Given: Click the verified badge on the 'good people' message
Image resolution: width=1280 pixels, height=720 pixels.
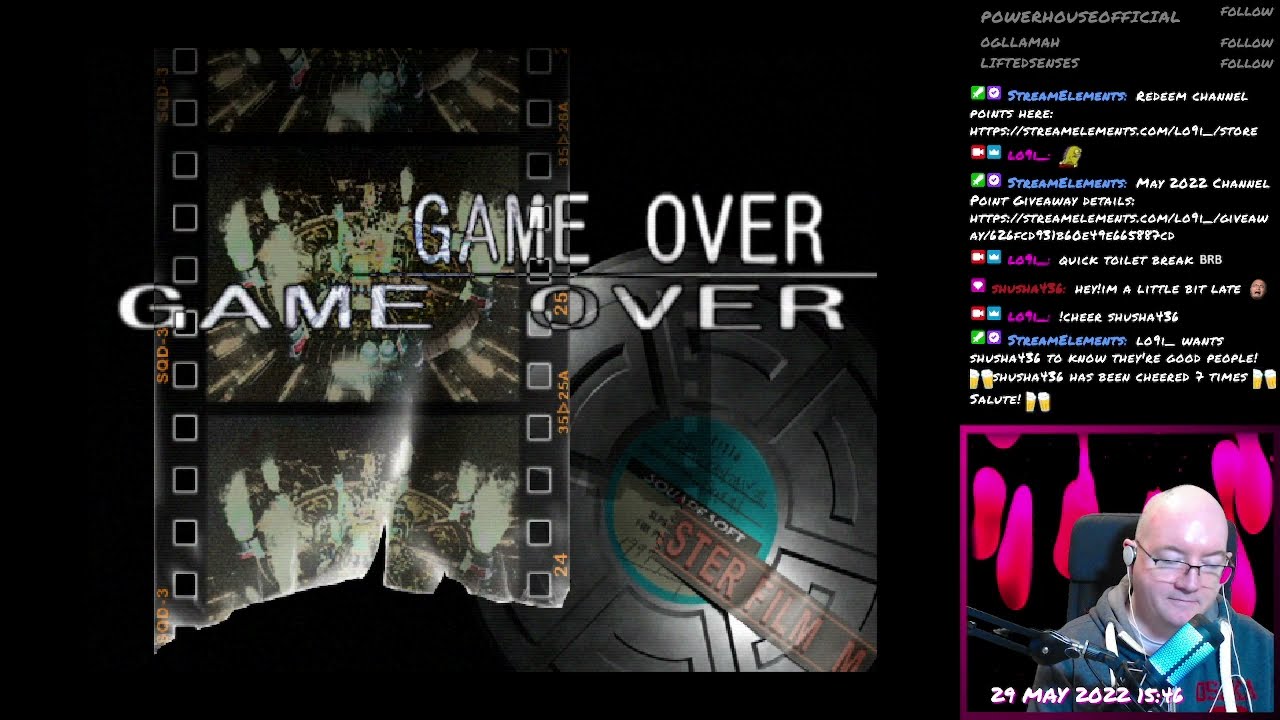Looking at the screenshot, I should (x=994, y=339).
